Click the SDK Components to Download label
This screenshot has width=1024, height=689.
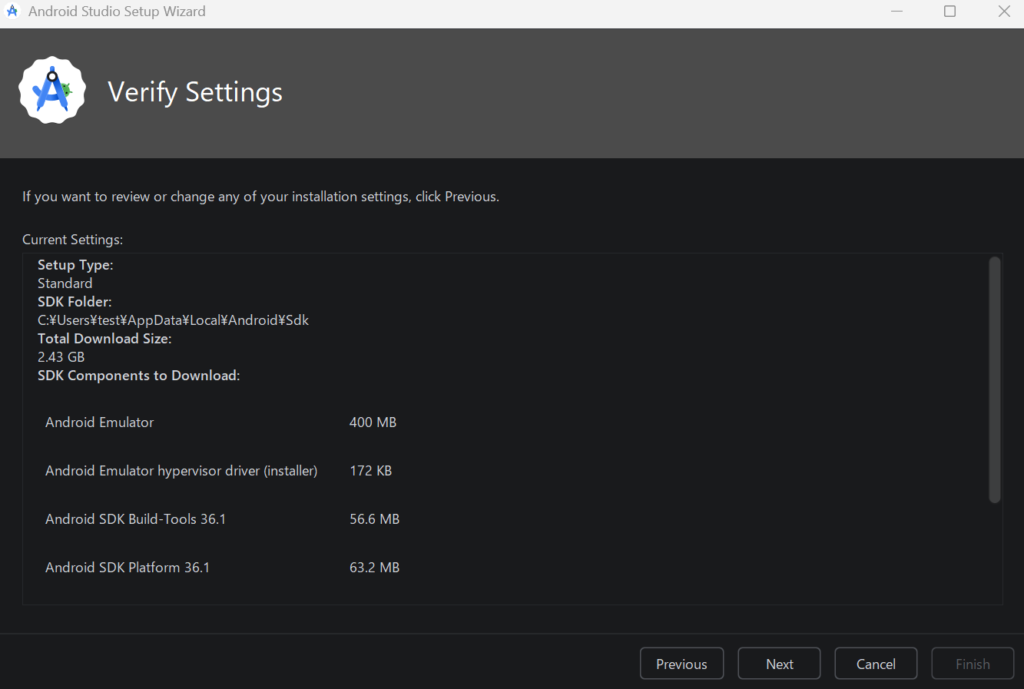(x=138, y=375)
